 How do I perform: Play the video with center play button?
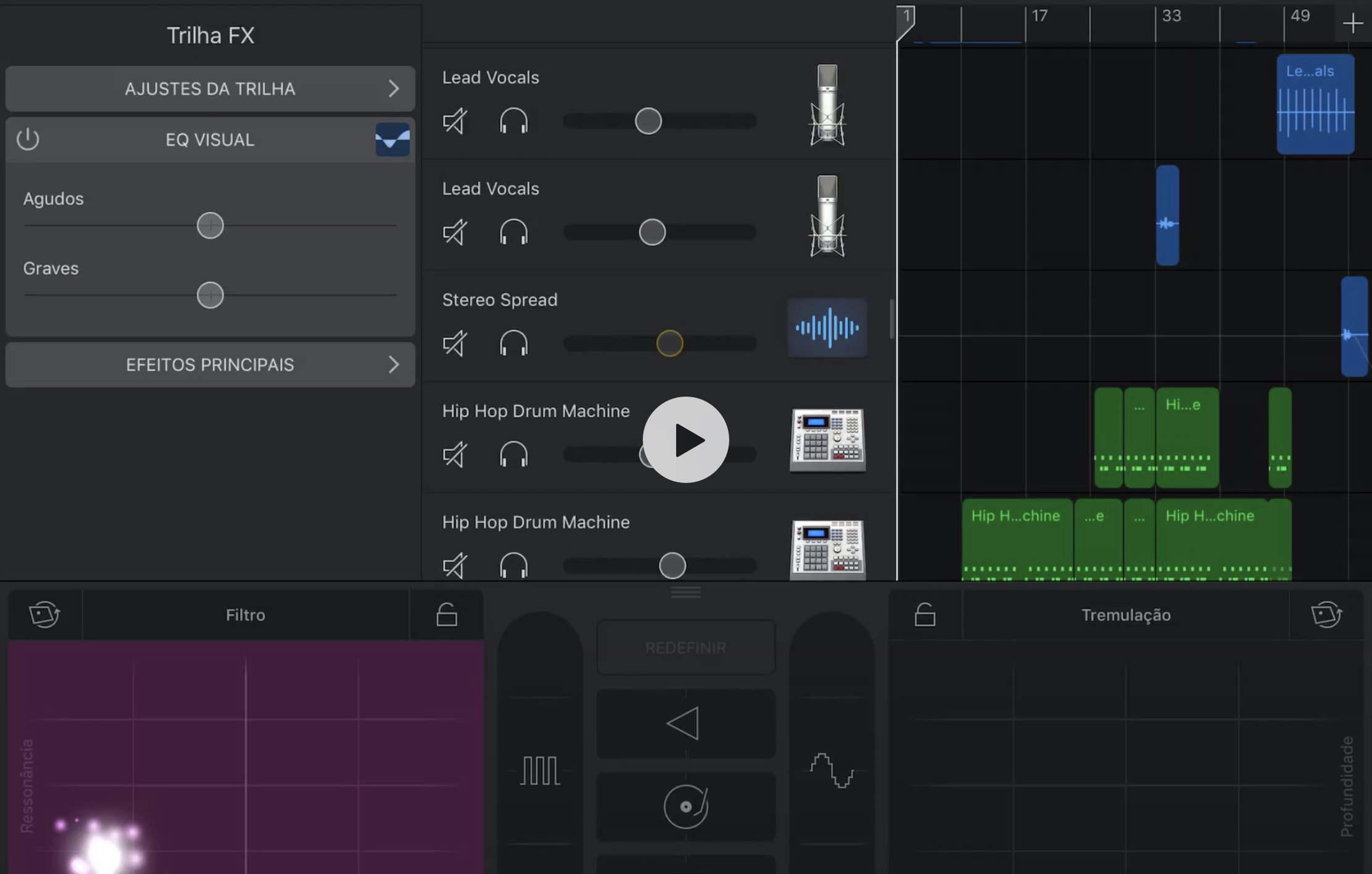click(685, 440)
